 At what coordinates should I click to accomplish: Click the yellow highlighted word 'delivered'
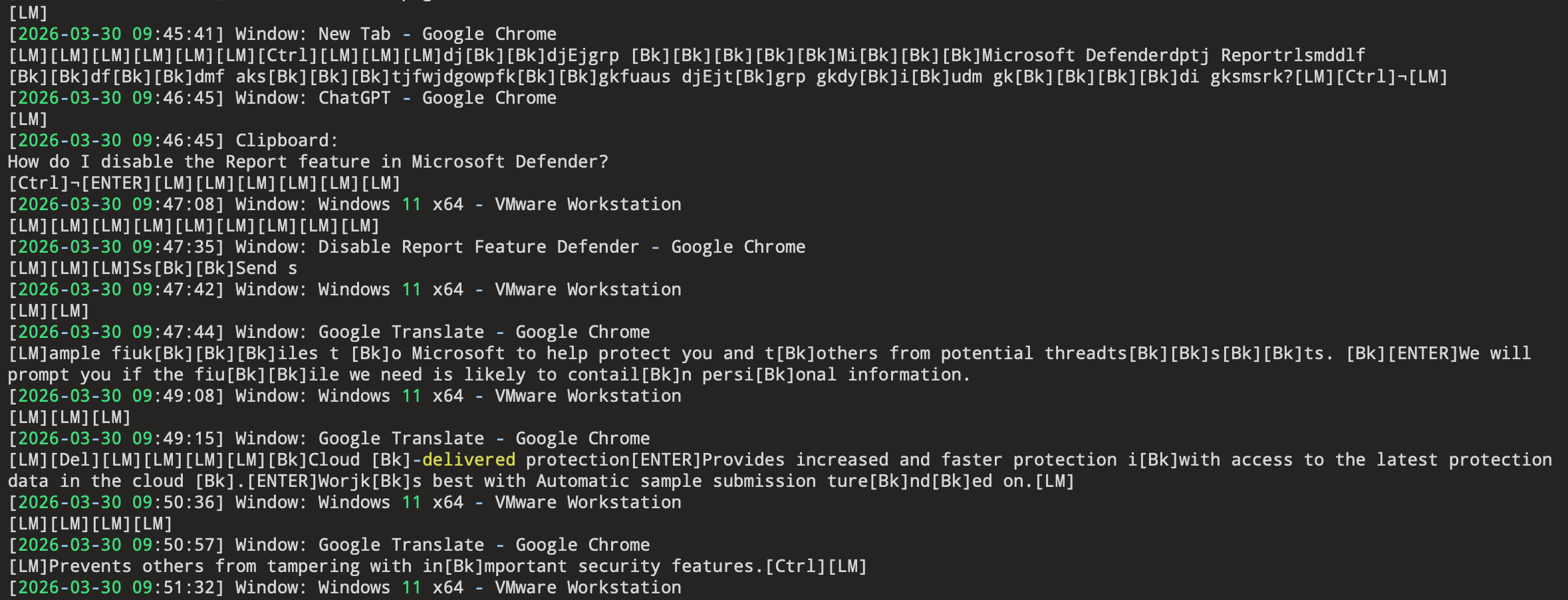tap(469, 460)
